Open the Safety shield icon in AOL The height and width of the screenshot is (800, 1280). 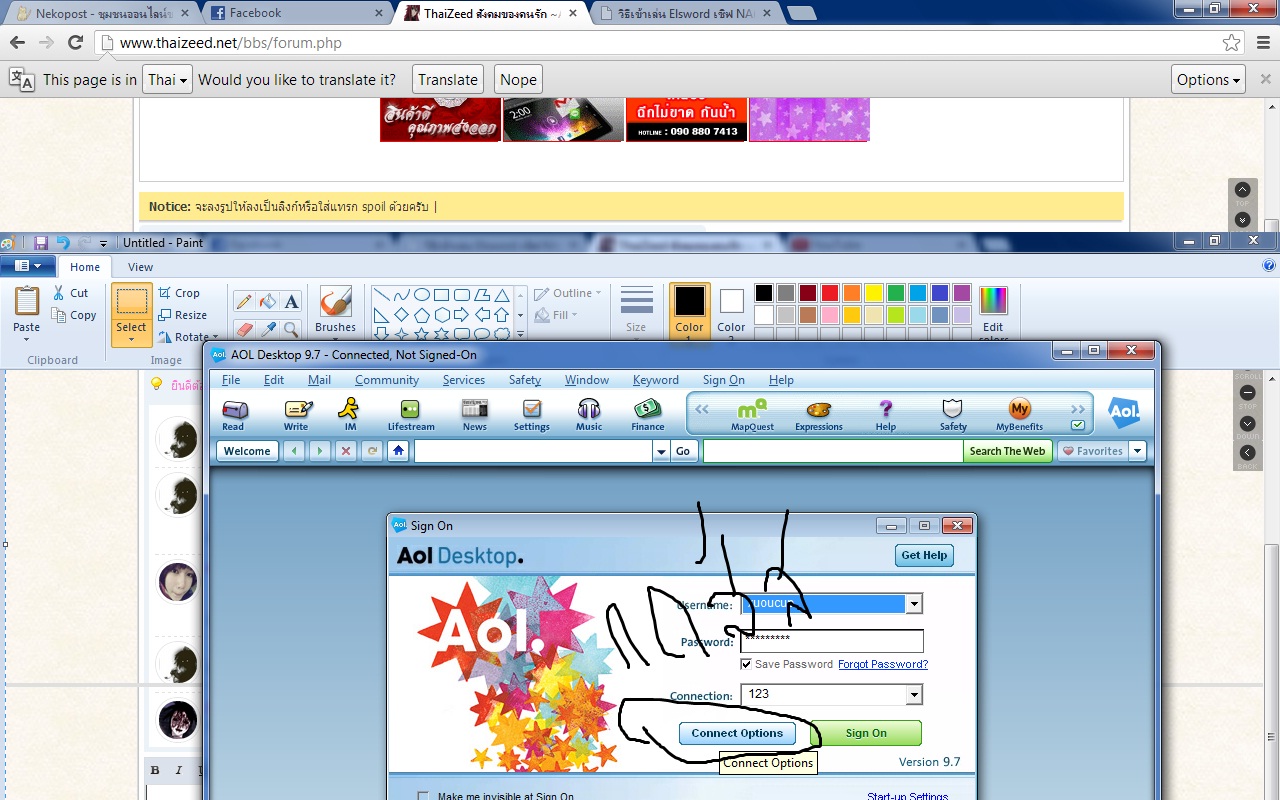(x=953, y=414)
